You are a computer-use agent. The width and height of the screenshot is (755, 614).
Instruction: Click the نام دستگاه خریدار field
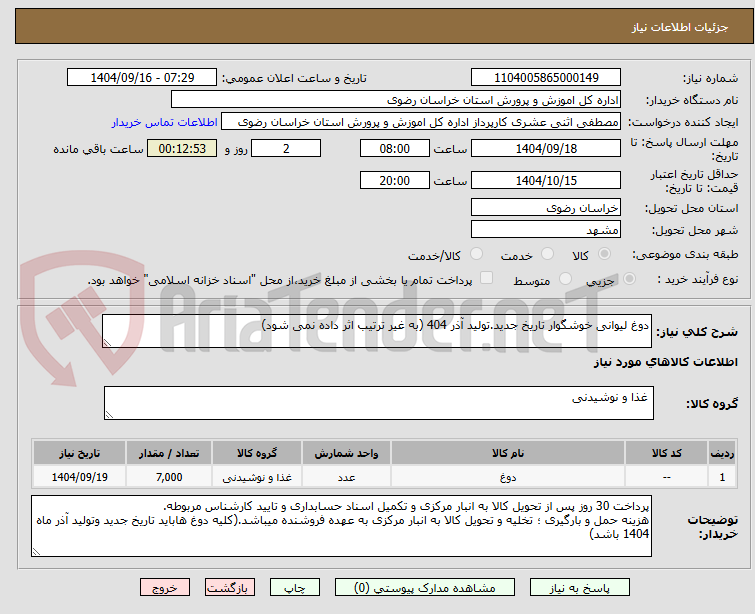(396, 100)
